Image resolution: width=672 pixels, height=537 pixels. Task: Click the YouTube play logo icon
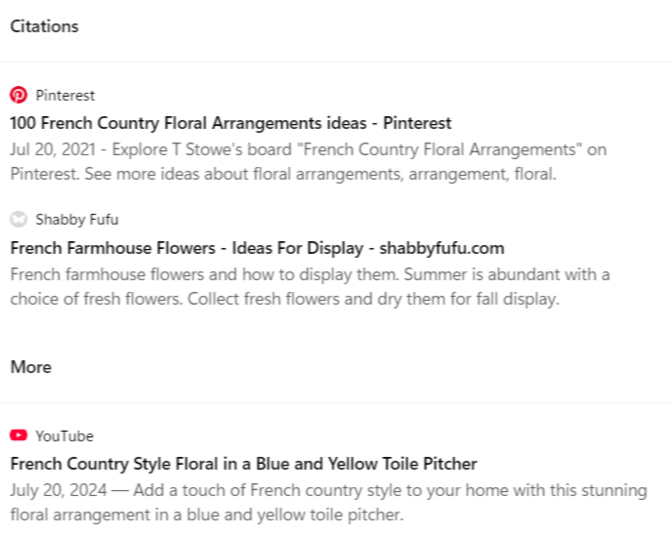point(18,435)
